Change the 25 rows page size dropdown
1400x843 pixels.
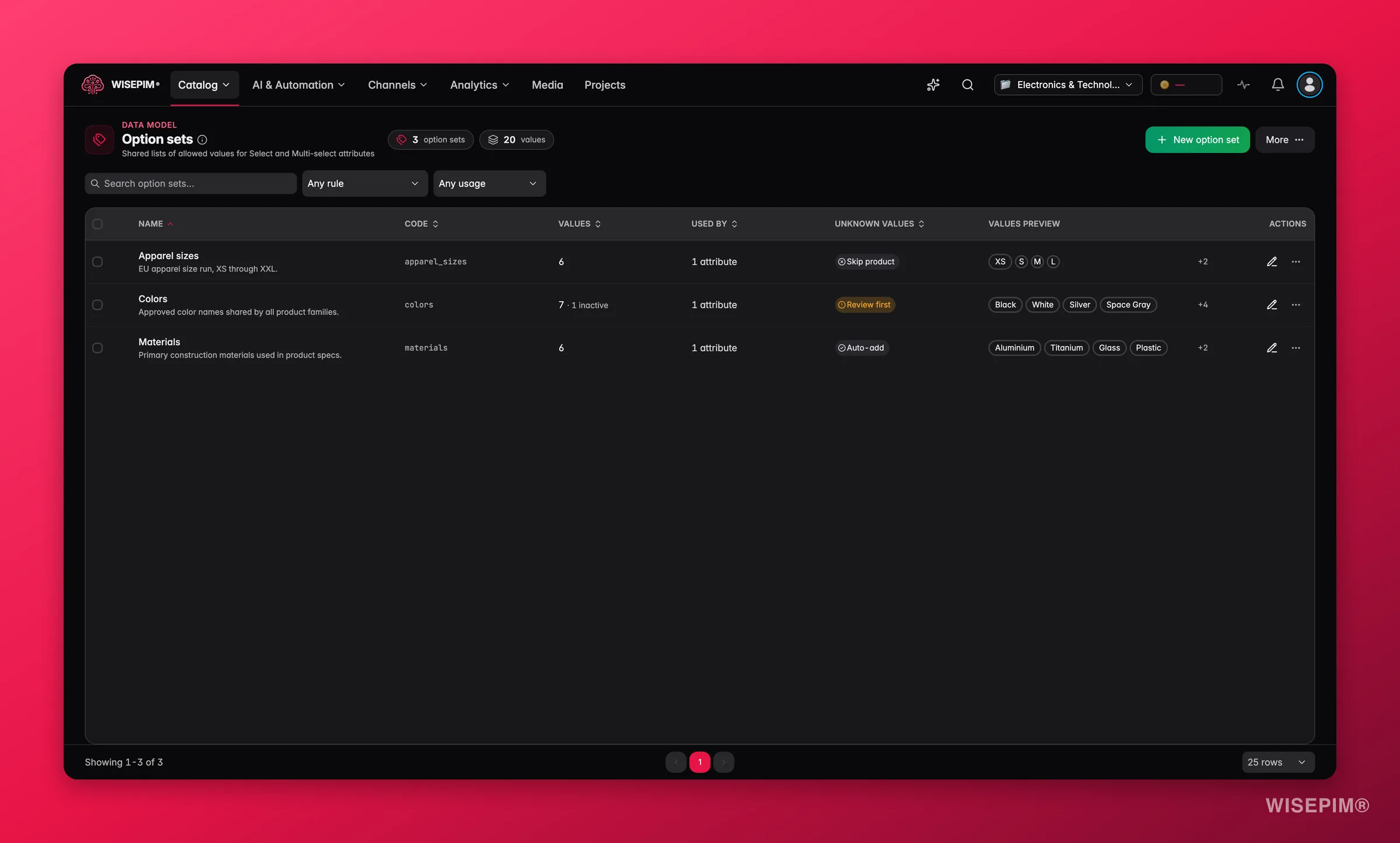pyautogui.click(x=1278, y=762)
